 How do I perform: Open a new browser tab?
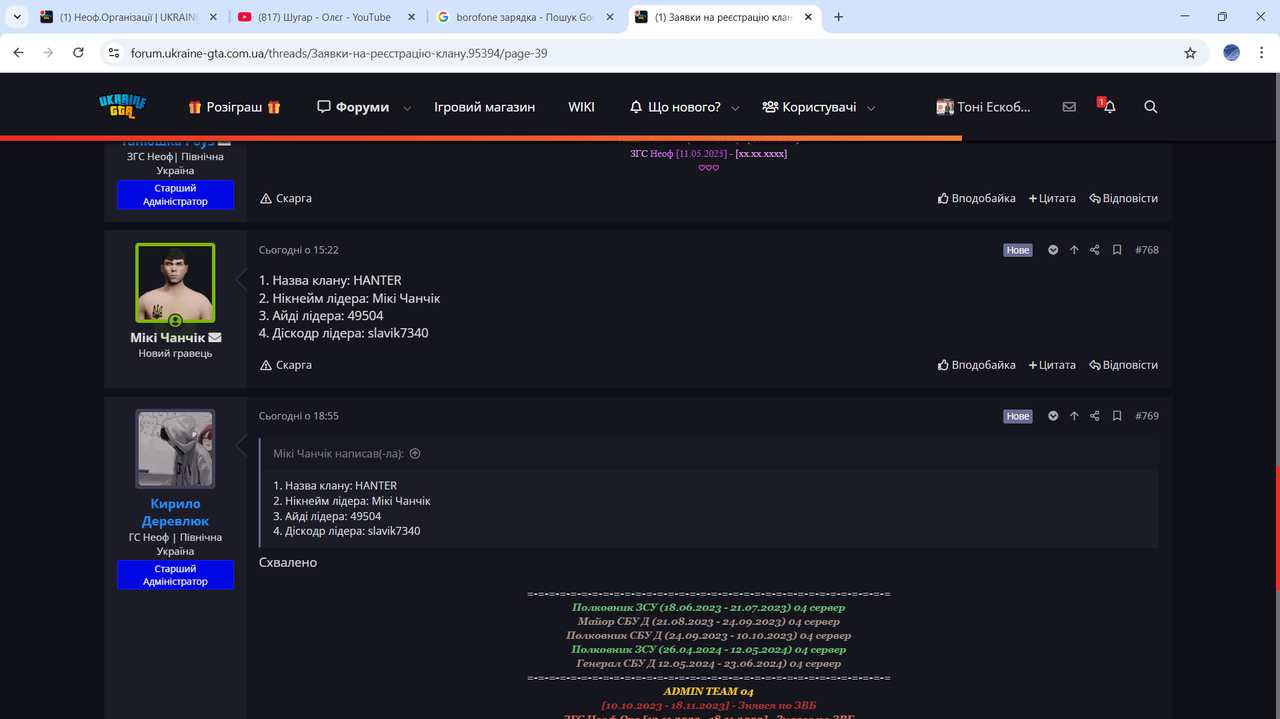pos(838,17)
